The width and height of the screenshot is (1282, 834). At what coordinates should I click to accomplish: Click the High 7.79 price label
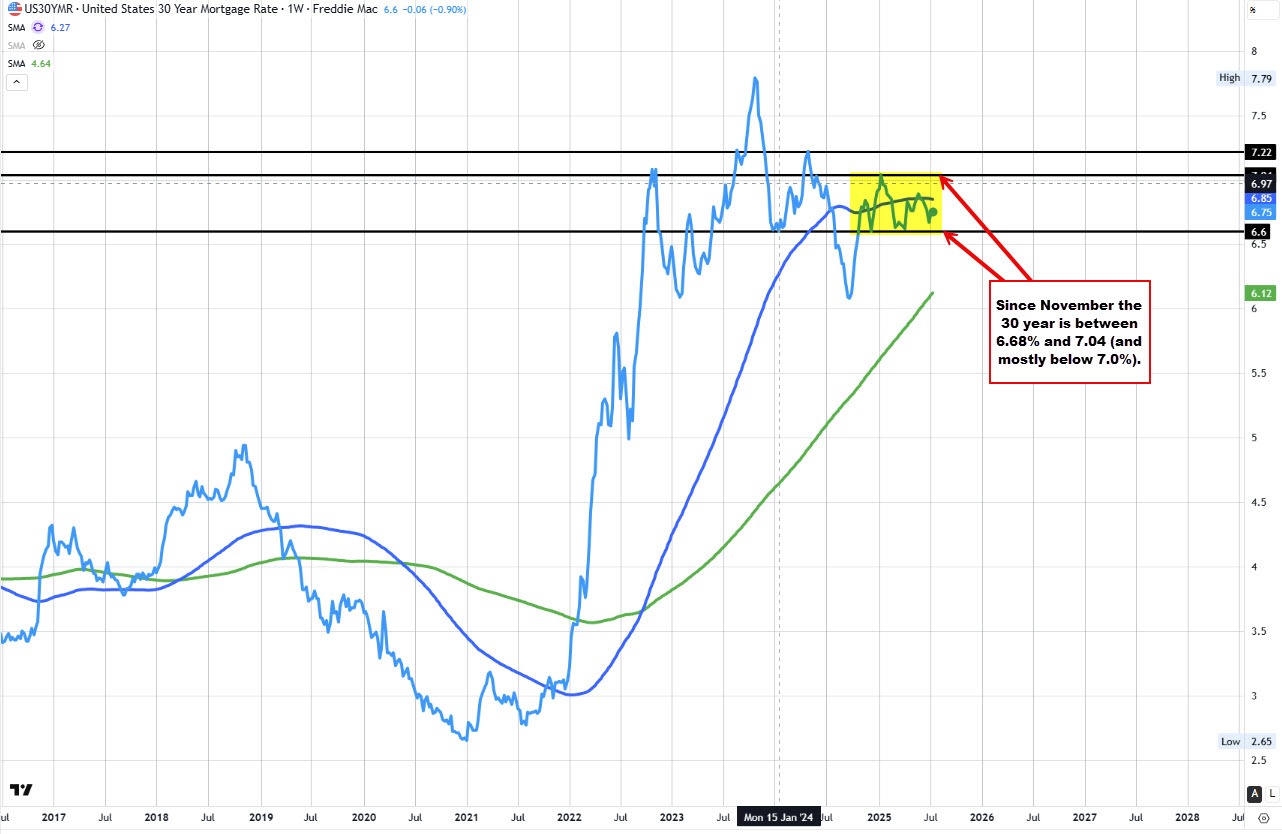(1246, 77)
